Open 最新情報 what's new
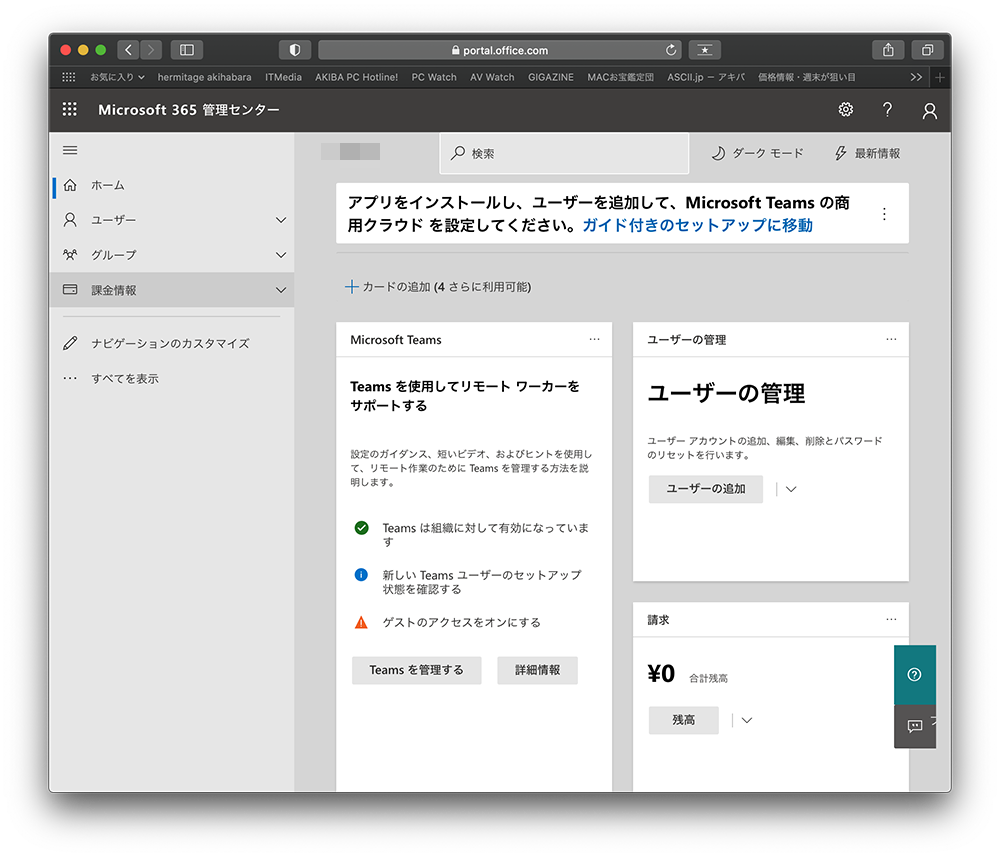This screenshot has height=857, width=1000. [867, 153]
